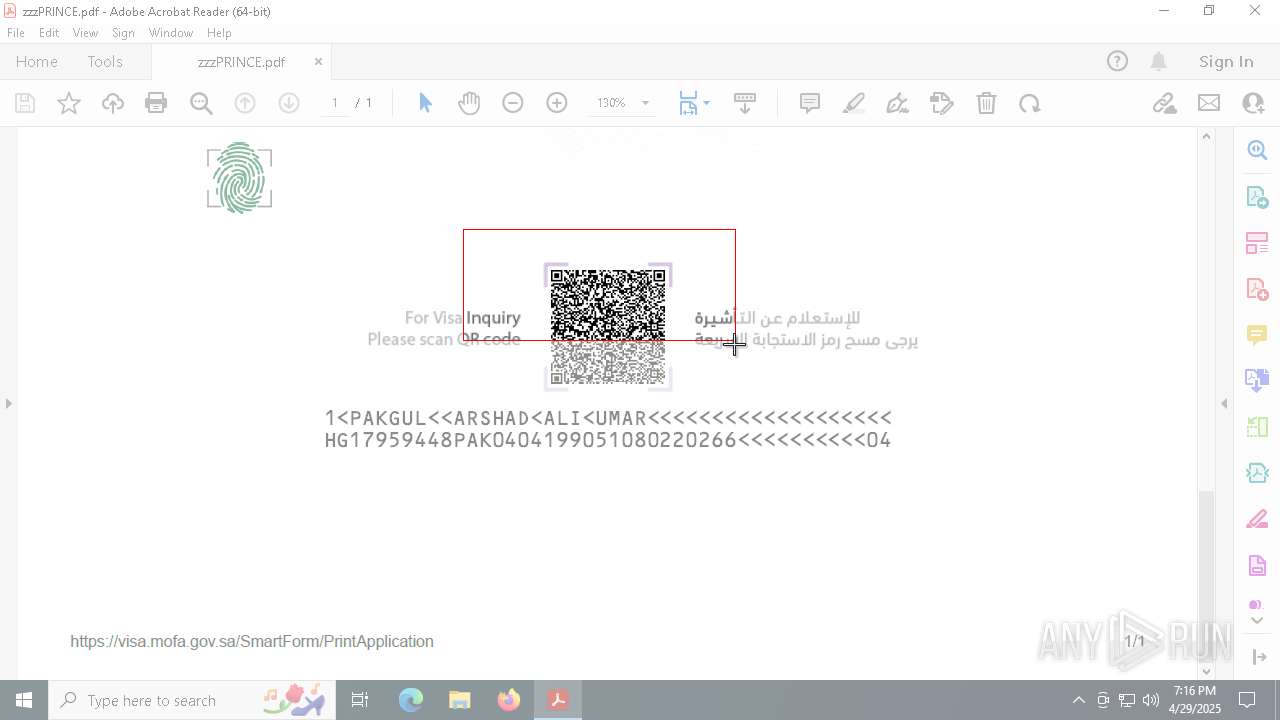The width and height of the screenshot is (1280, 720).
Task: Open the purple document tool in right pane
Action: [x=1257, y=566]
